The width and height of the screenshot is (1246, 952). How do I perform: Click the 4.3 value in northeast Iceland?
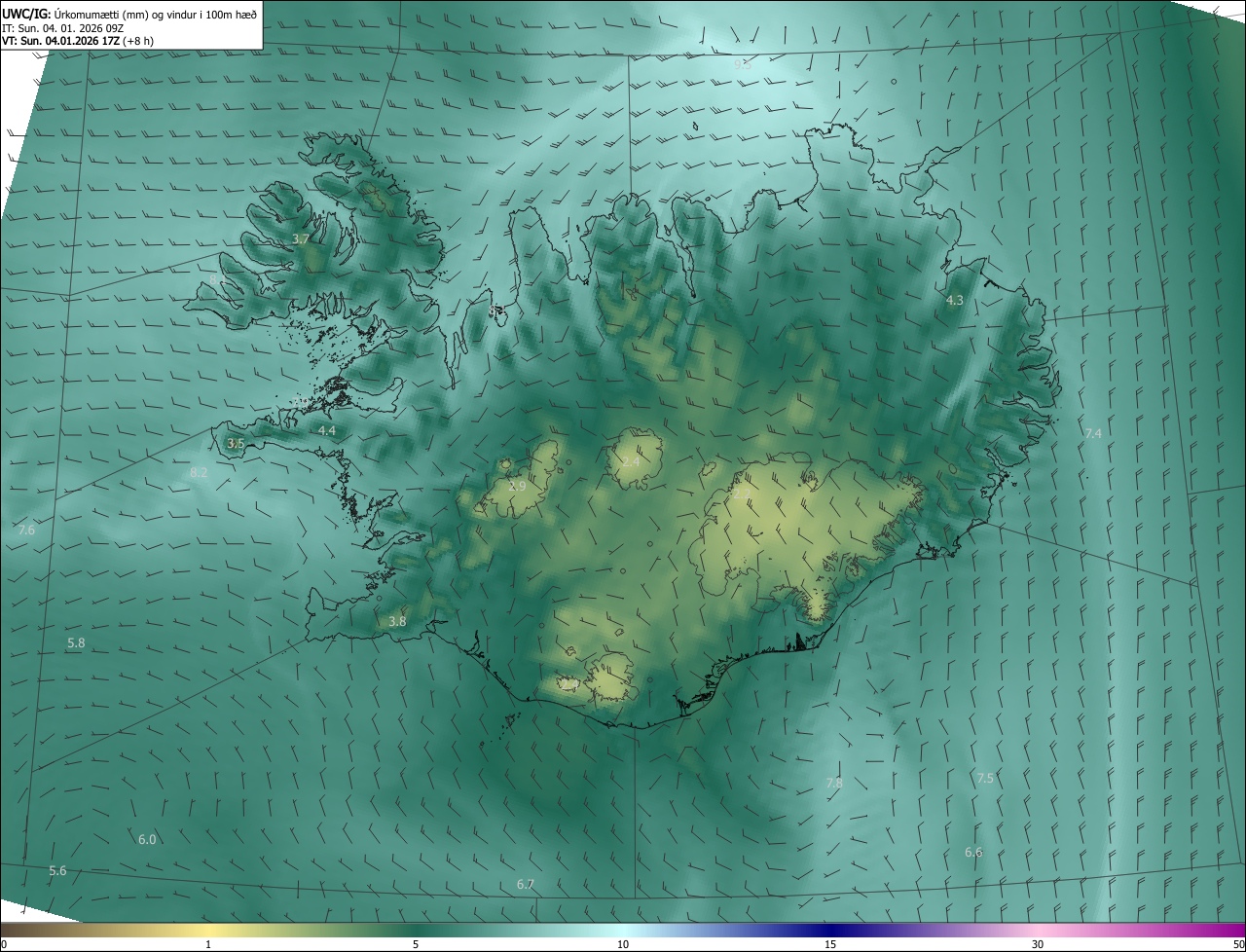click(955, 301)
